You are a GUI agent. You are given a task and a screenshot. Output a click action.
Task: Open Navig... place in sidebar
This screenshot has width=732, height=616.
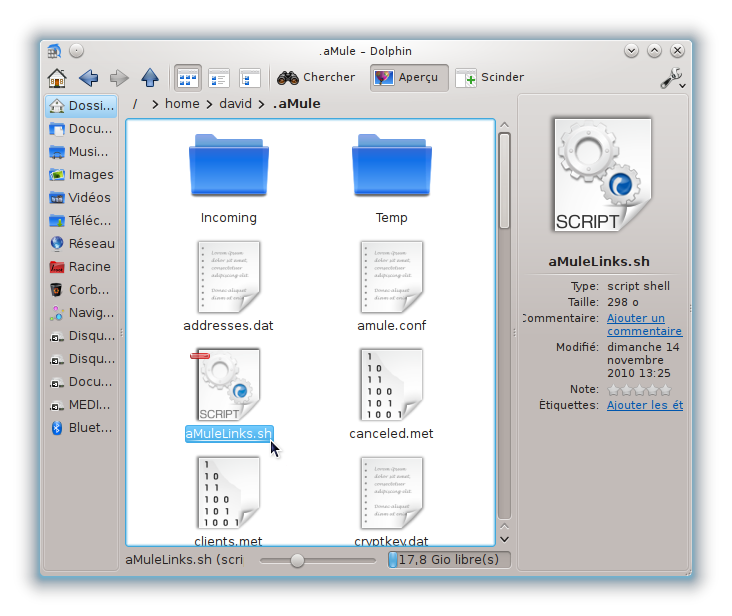[x=82, y=313]
